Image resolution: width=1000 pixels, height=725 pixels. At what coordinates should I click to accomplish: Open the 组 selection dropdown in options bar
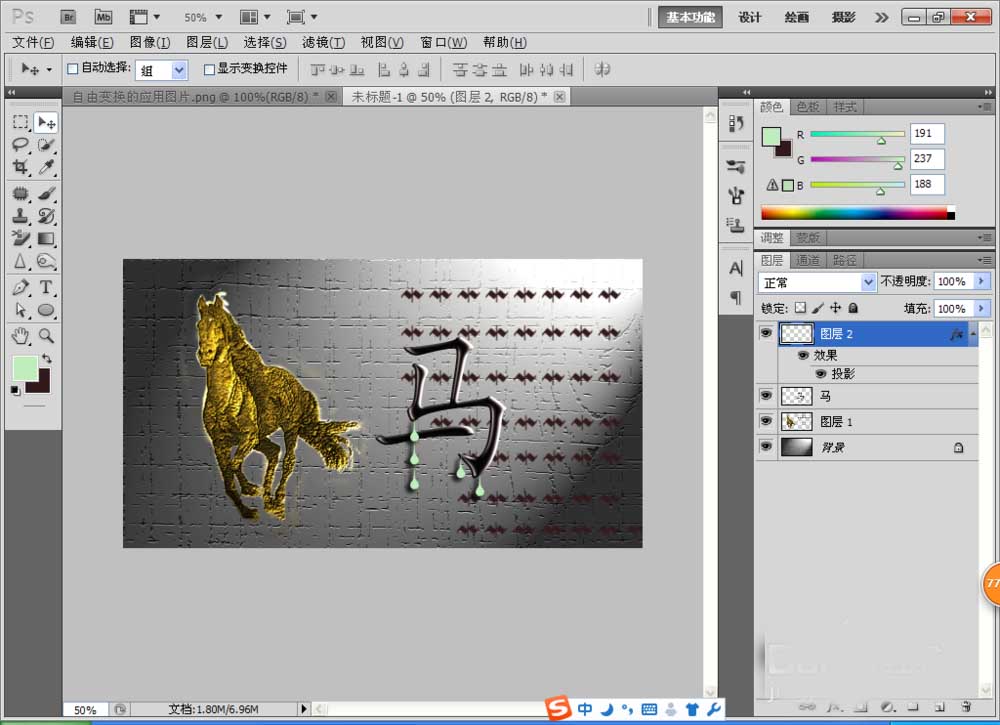[178, 70]
